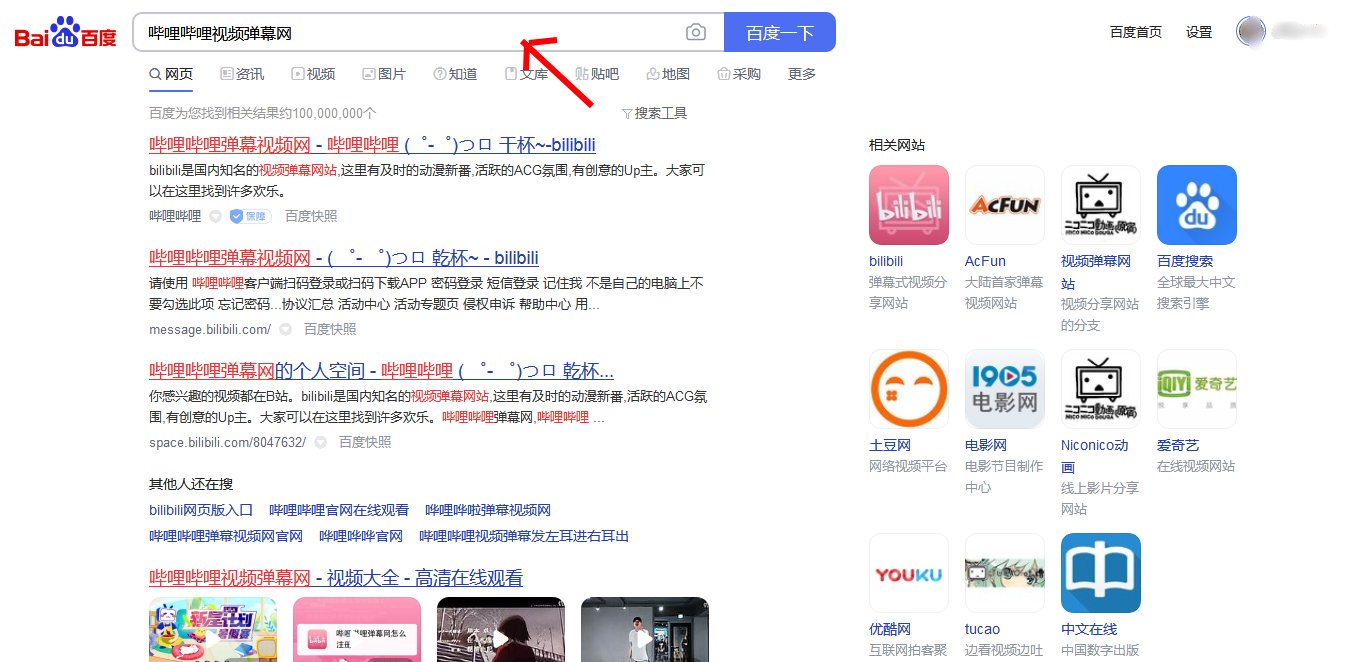
Task: Select the AcFun icon under 相关网站
Action: pos(1004,204)
